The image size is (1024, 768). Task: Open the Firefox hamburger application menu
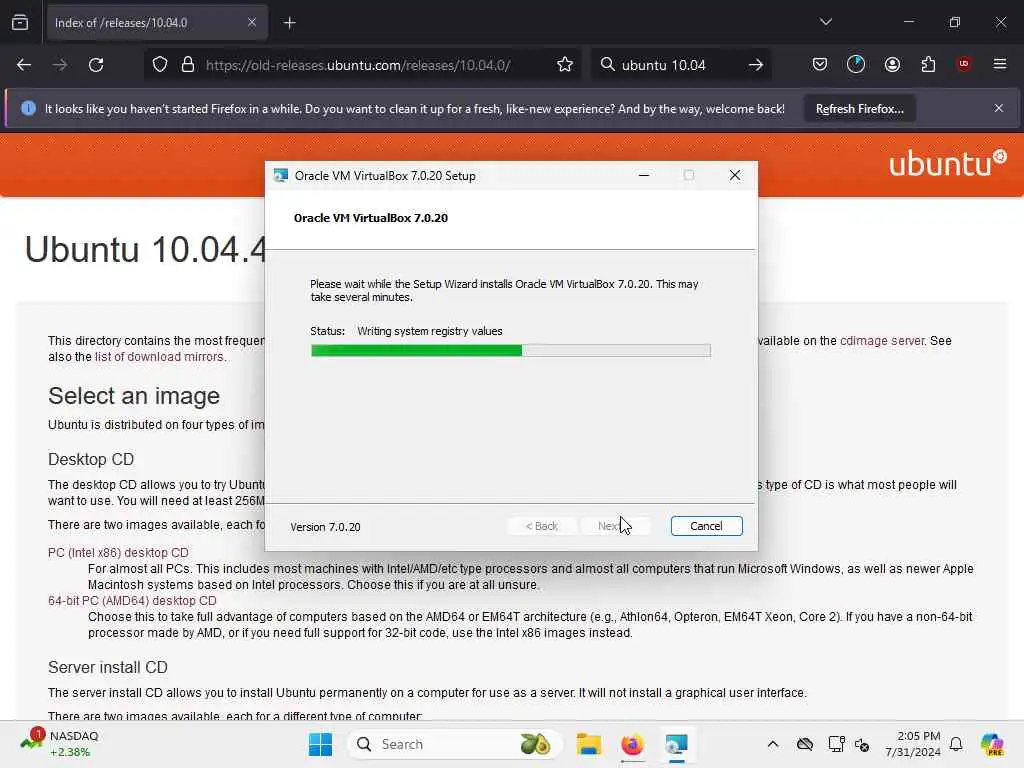tap(1000, 64)
